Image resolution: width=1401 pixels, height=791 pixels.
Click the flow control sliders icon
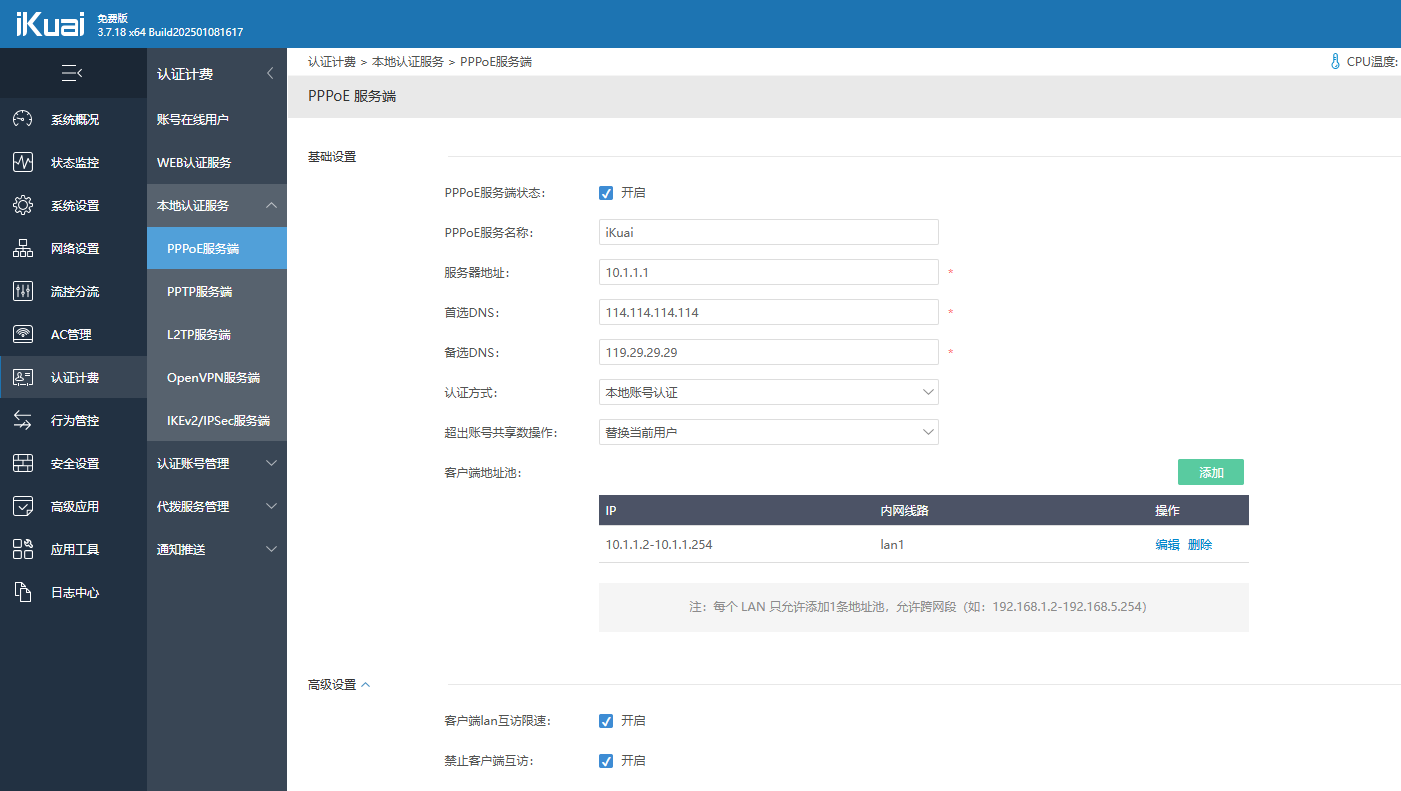pos(23,292)
